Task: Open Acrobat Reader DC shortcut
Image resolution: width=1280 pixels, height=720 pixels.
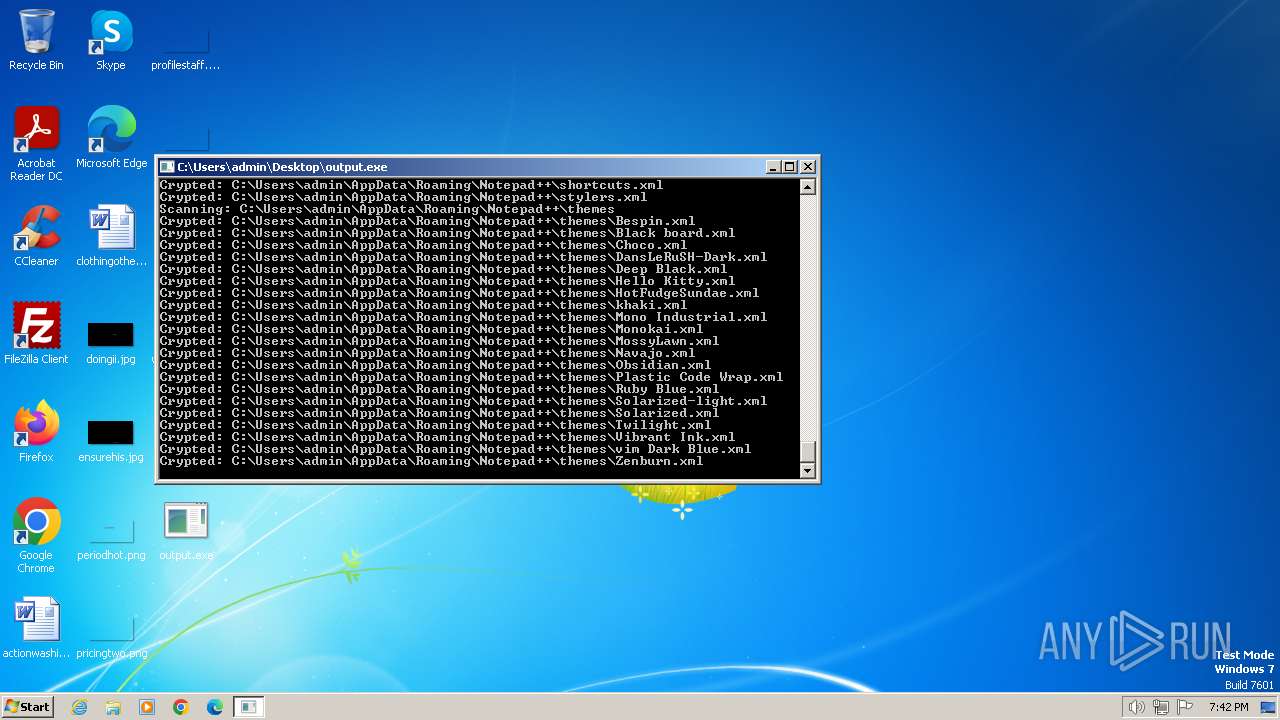Action: pyautogui.click(x=36, y=144)
